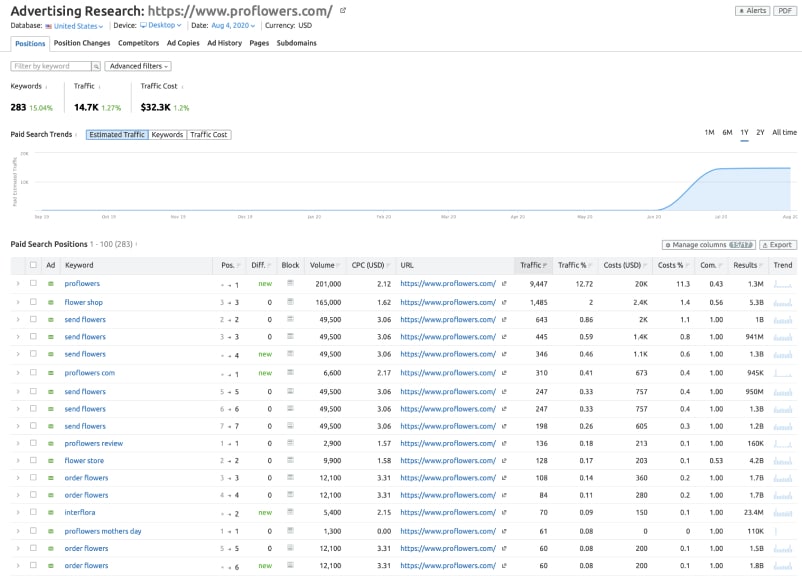802x576 pixels.
Task: Check the flower store row checkbox
Action: click(33, 460)
